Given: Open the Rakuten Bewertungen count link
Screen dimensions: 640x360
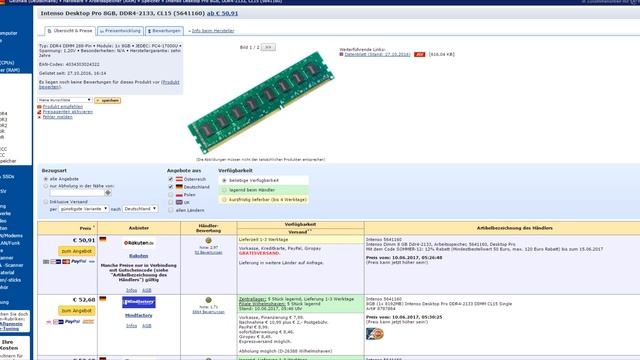Looking at the screenshot, I should (209, 253).
